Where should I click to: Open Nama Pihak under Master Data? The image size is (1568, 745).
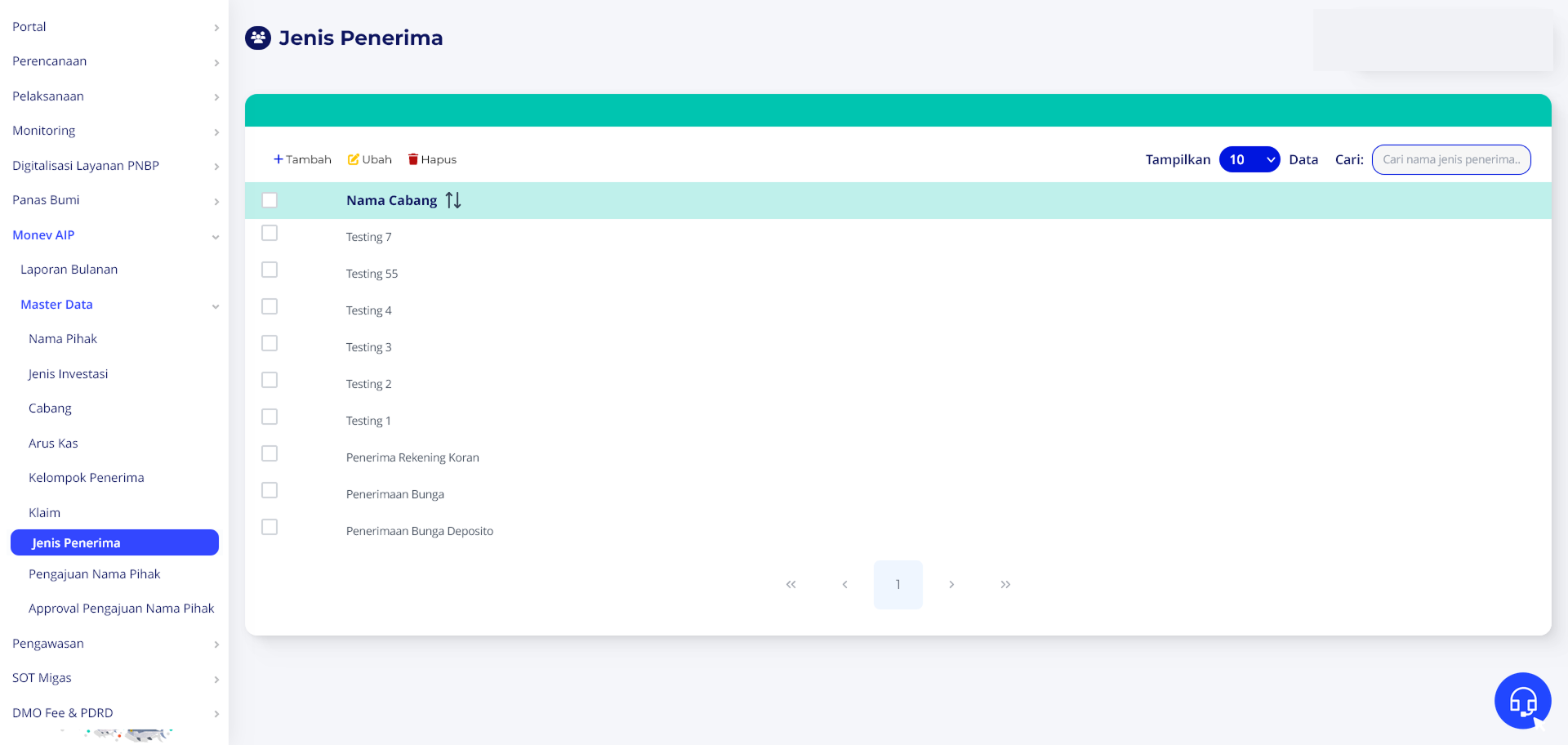click(63, 339)
